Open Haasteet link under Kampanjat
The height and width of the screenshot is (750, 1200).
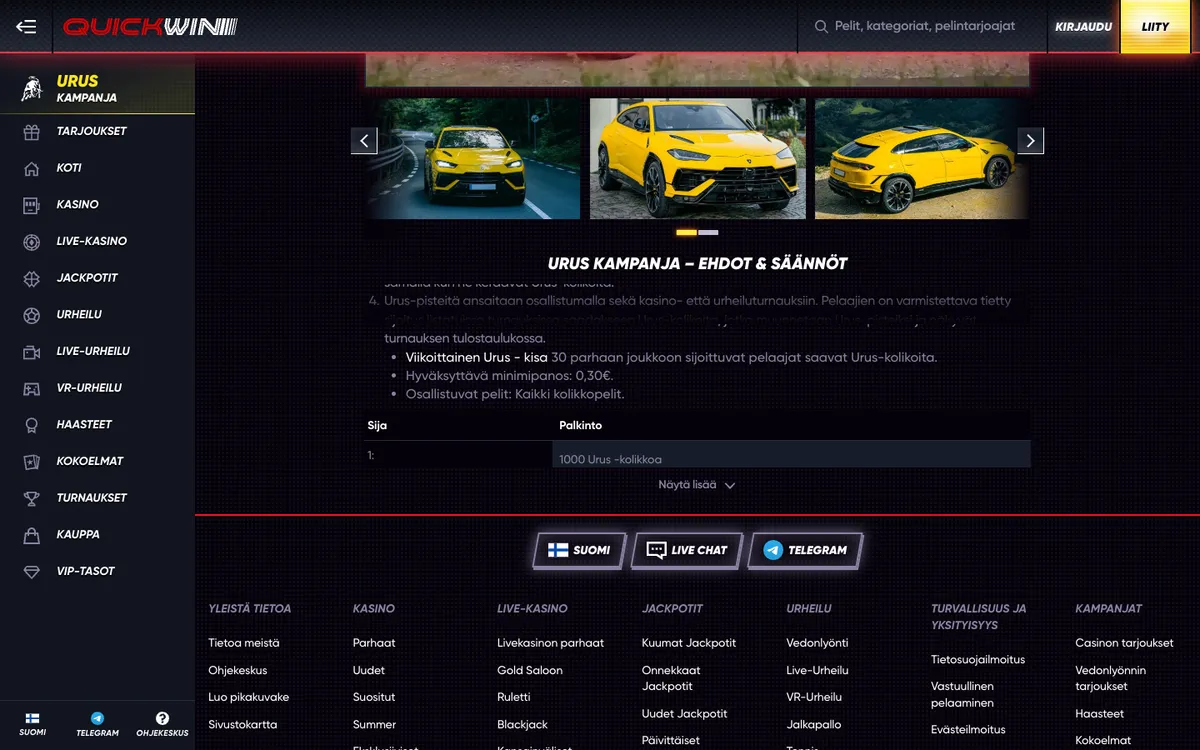click(x=1100, y=714)
